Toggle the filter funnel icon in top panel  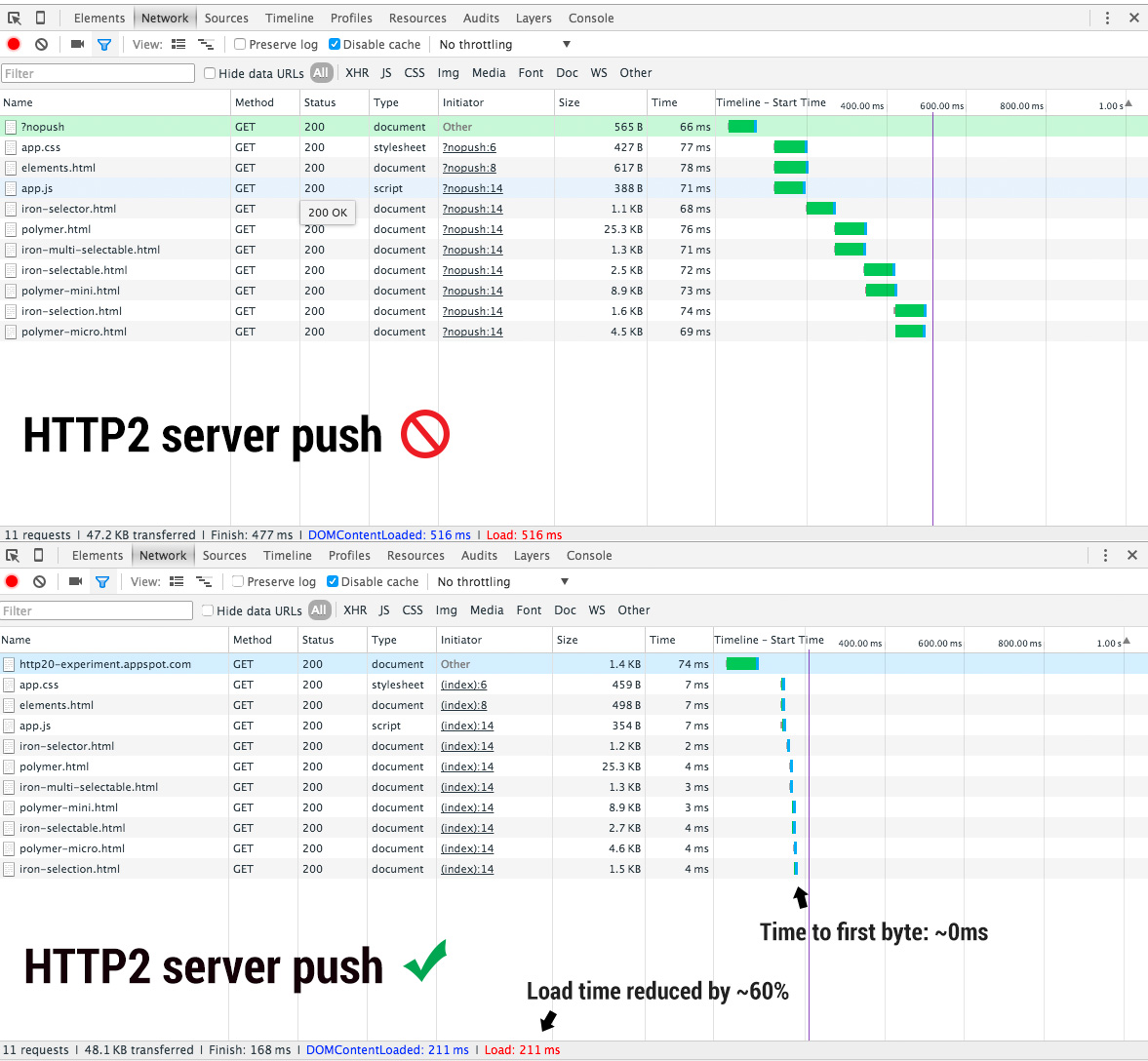tap(104, 45)
